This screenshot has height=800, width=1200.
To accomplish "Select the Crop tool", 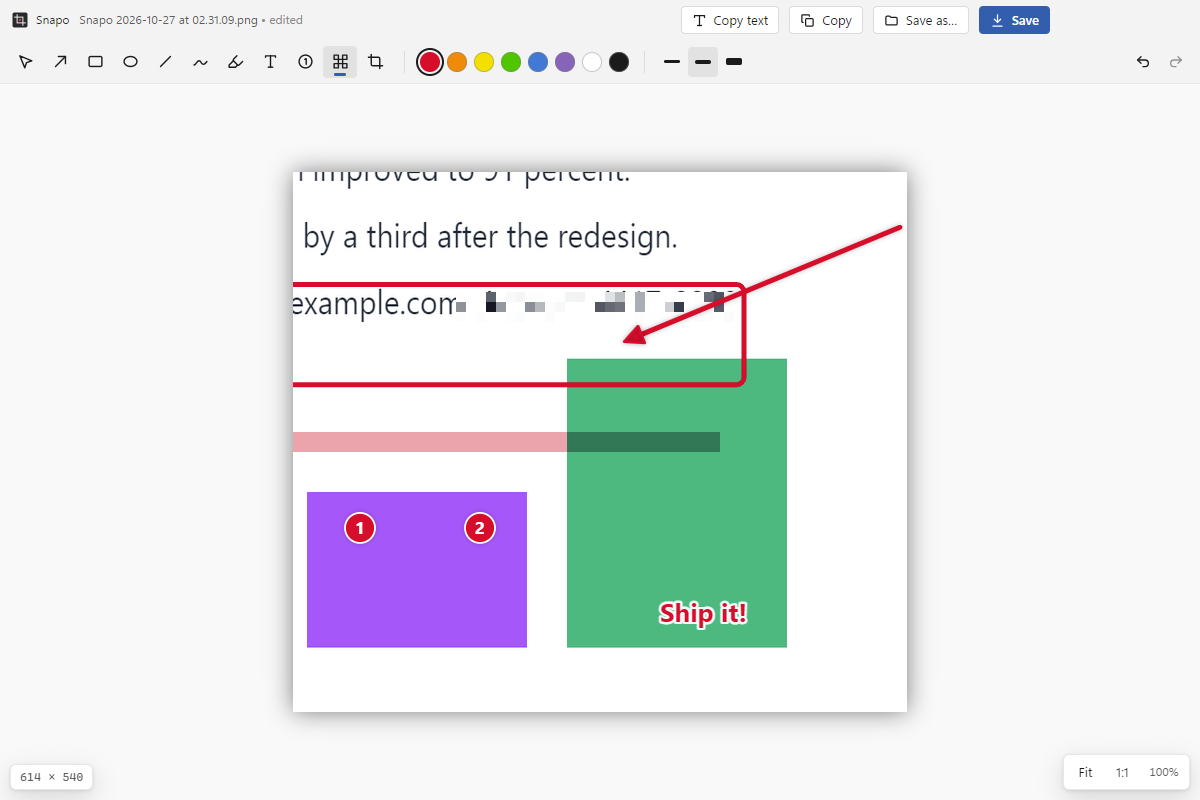I will click(x=375, y=62).
